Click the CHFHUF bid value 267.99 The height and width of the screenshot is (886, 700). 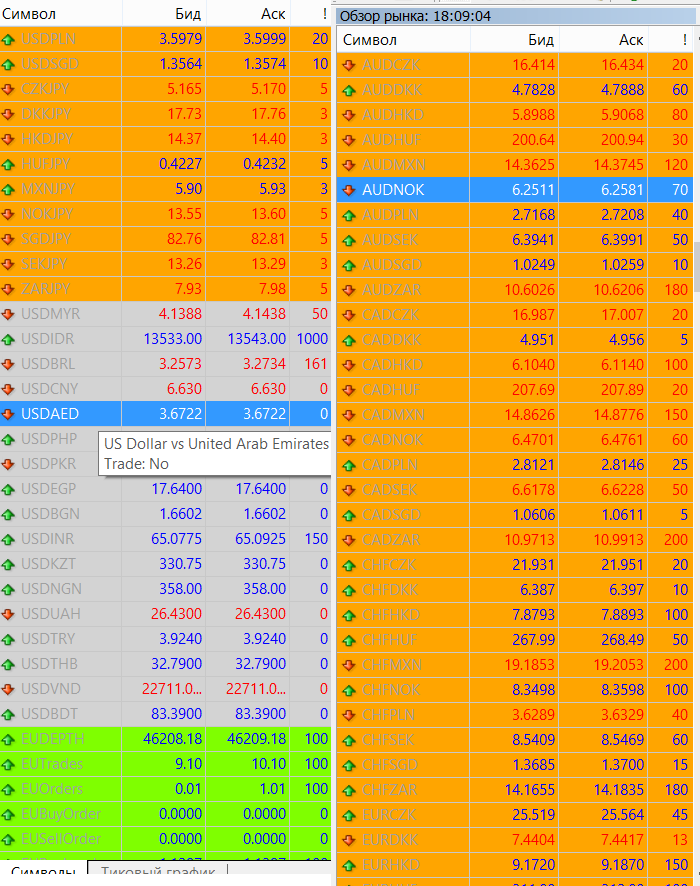pyautogui.click(x=533, y=640)
